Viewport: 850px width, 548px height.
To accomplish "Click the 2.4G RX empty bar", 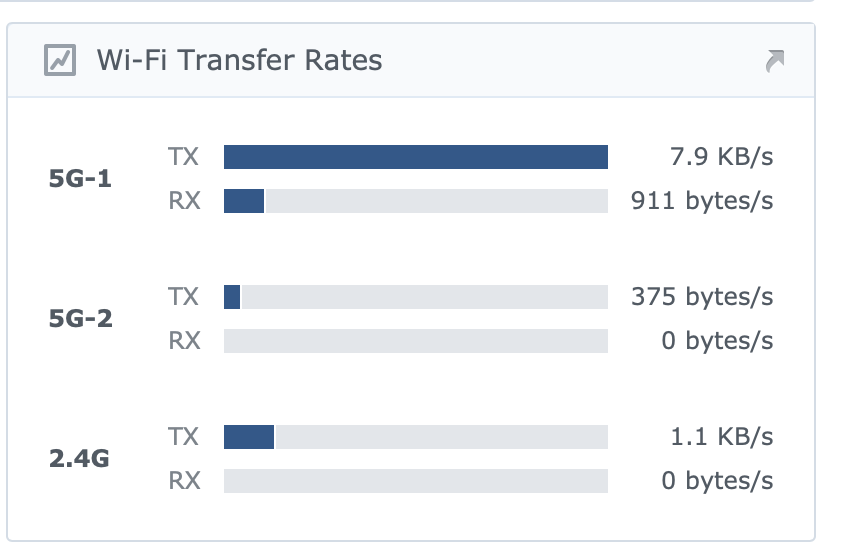I will [416, 481].
